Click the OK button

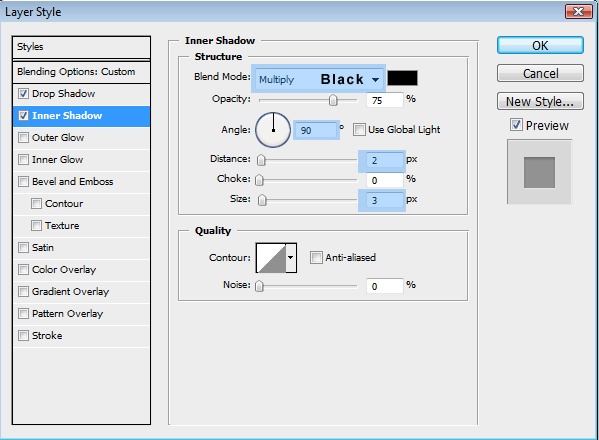point(540,45)
